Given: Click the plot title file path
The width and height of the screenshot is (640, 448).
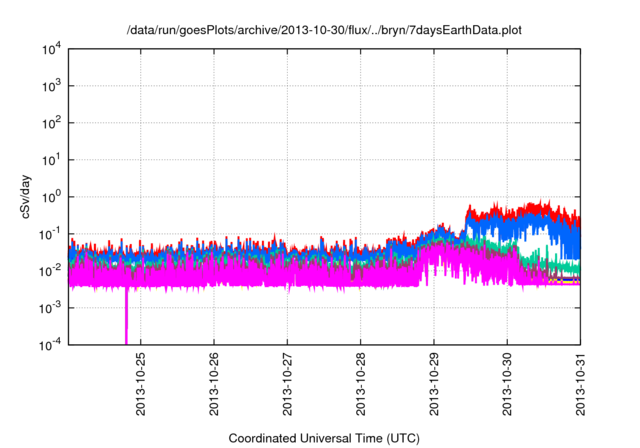Looking at the screenshot, I should coord(324,30).
